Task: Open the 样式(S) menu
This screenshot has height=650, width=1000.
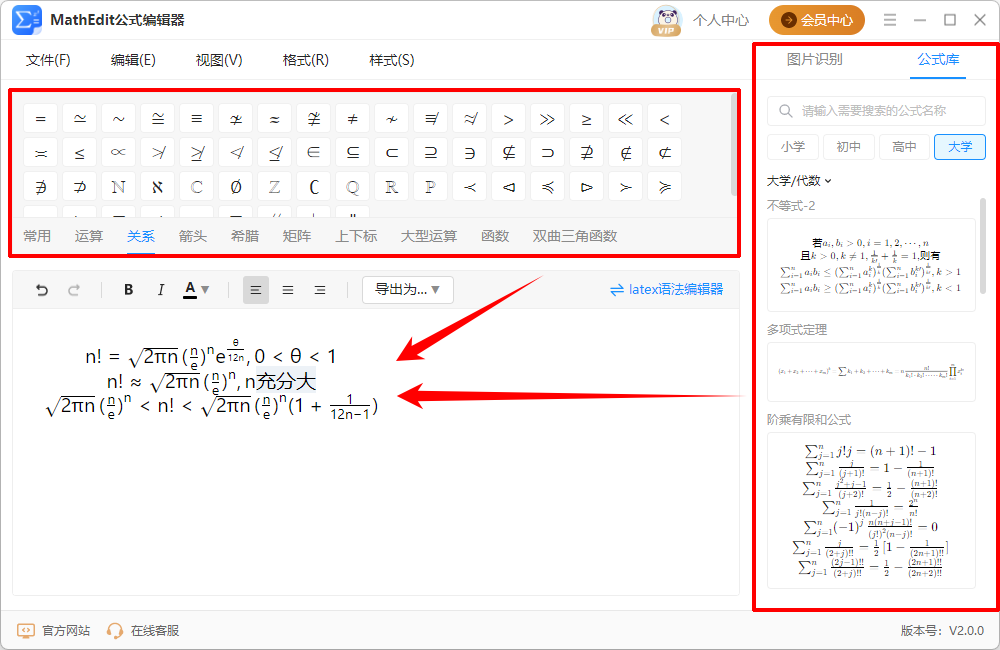Action: (x=392, y=60)
